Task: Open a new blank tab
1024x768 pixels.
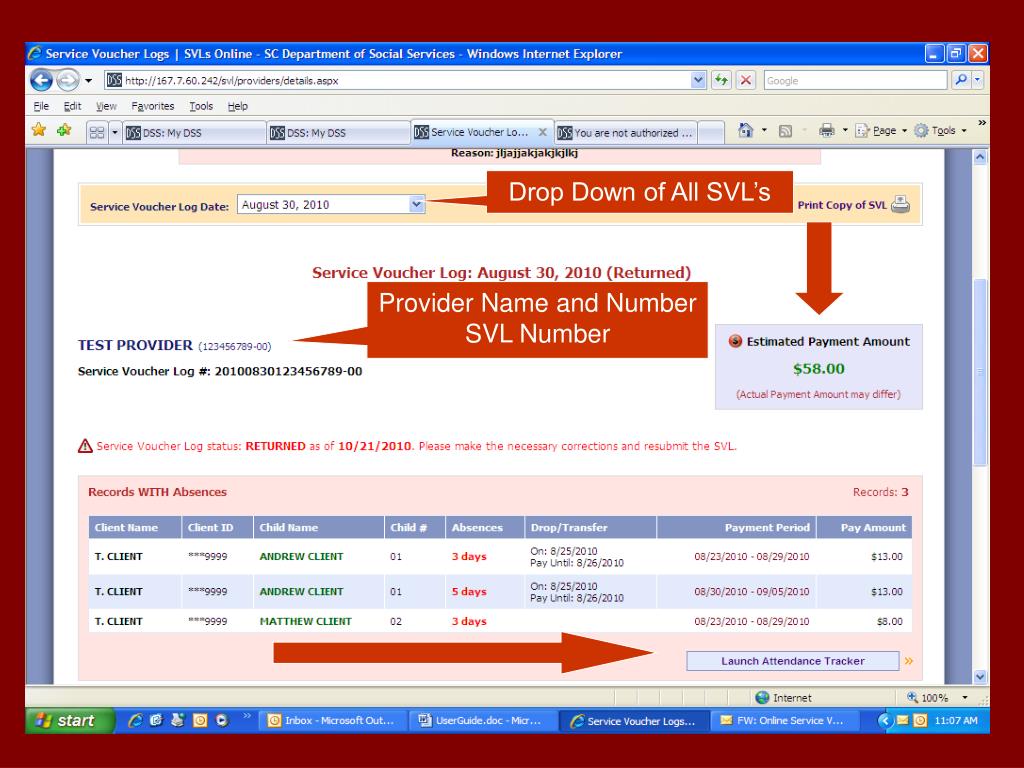Action: 711,133
